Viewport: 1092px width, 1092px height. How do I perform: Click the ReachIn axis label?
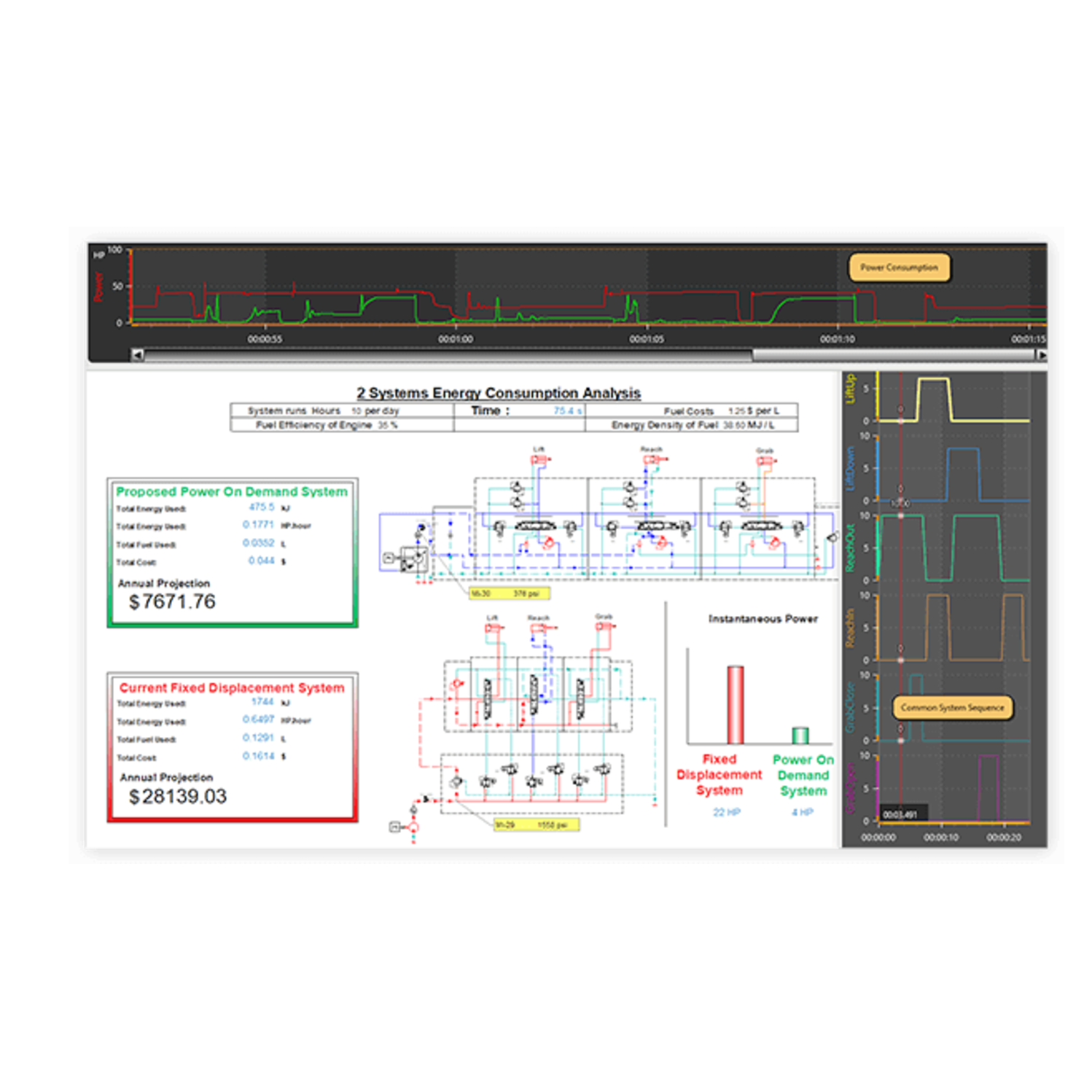[x=849, y=628]
